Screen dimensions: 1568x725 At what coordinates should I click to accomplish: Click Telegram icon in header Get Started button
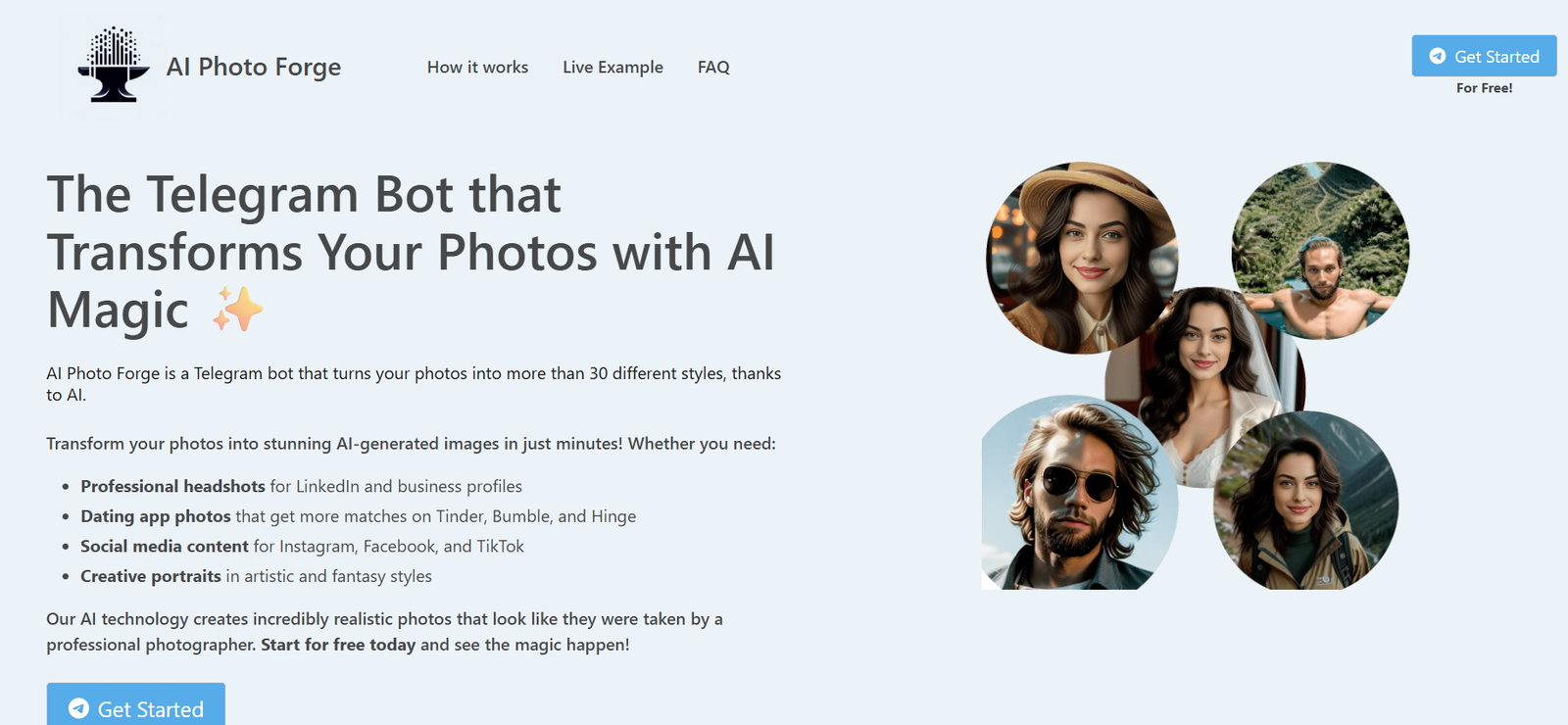click(1438, 57)
